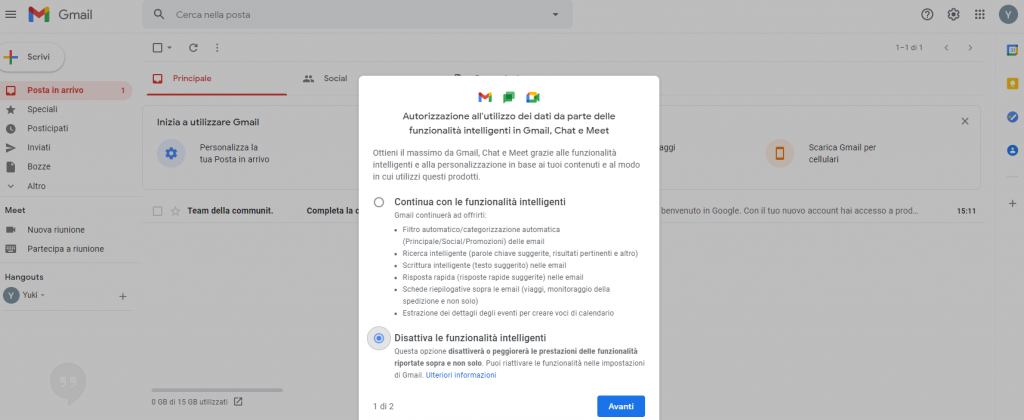Select Disattiva le funzionalità intelligenti
This screenshot has width=1024, height=420.
point(379,338)
